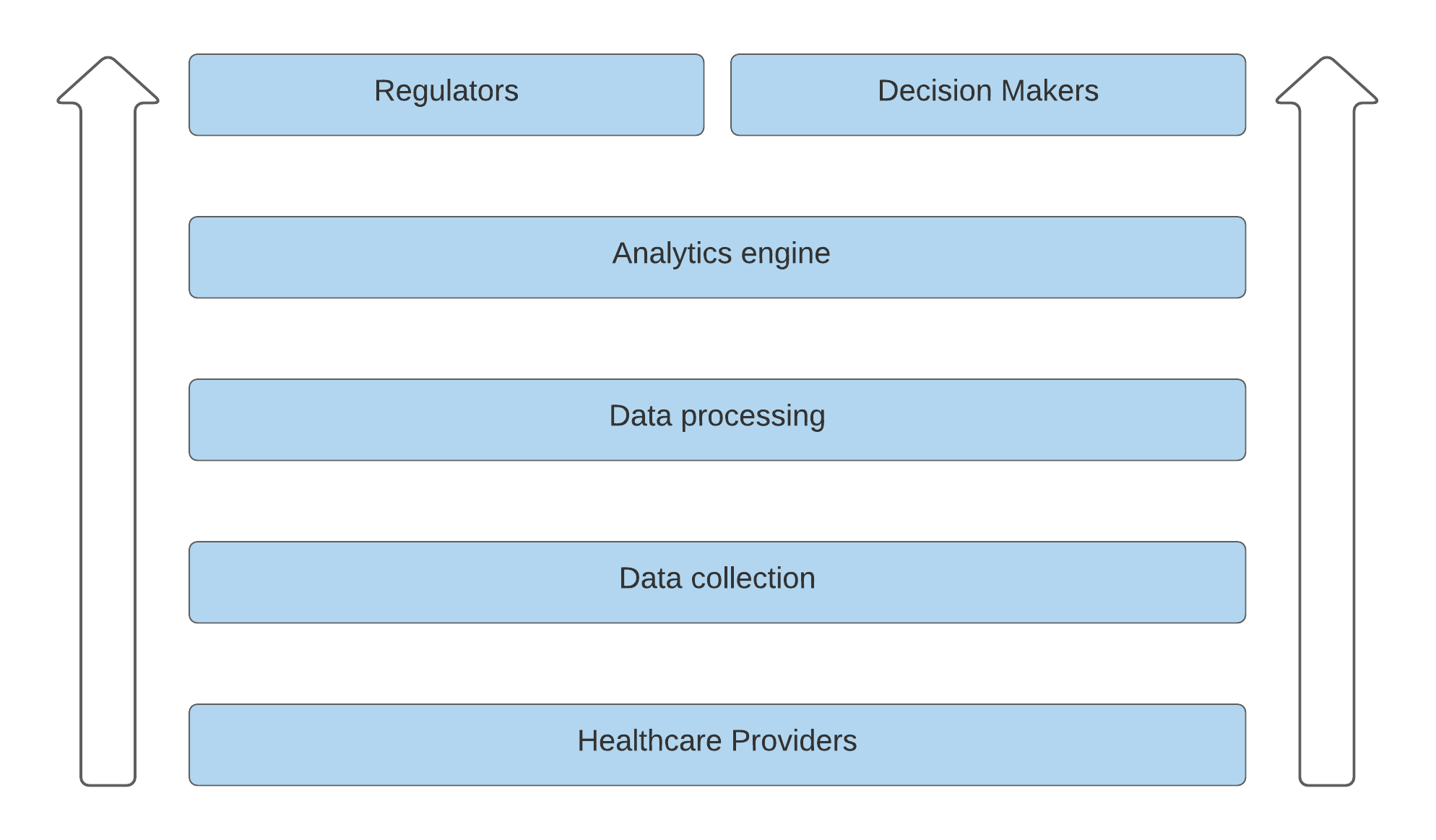The height and width of the screenshot is (840, 1436).
Task: Select the Data collection layer box
Action: click(x=717, y=582)
